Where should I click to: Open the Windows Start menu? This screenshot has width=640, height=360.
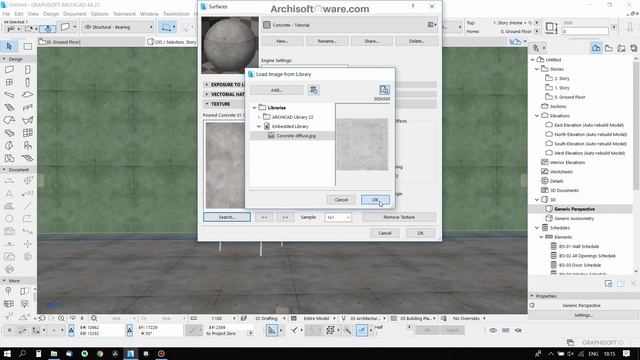(x=7, y=353)
